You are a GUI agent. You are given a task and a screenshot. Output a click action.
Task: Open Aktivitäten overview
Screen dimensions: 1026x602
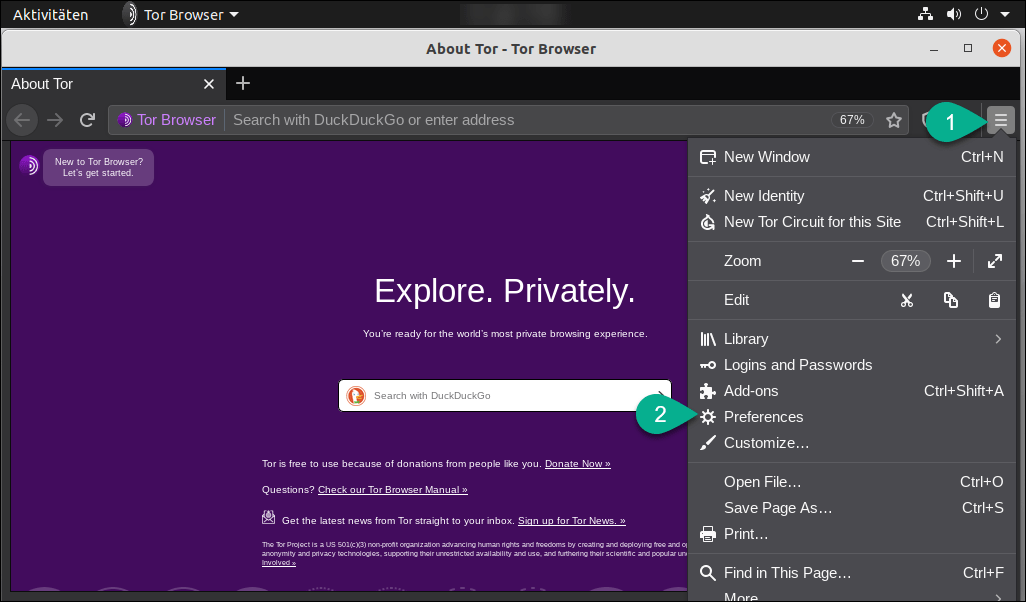click(50, 14)
